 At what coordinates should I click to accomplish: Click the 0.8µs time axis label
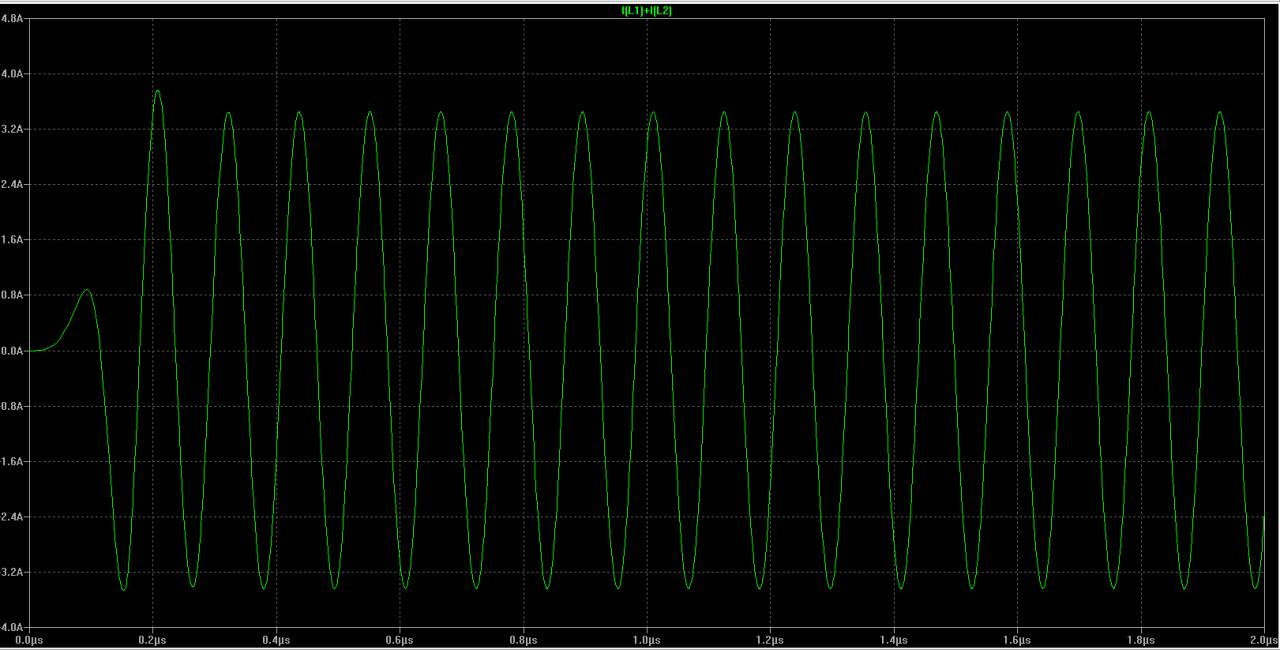coord(523,639)
